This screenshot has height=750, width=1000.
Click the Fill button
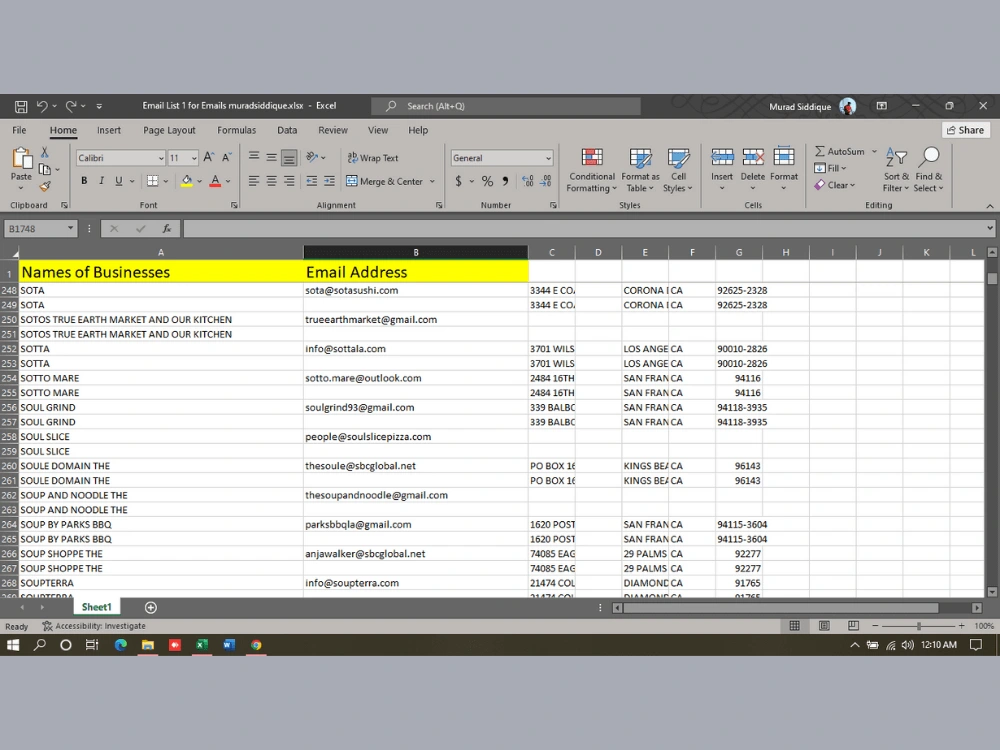pyautogui.click(x=830, y=168)
